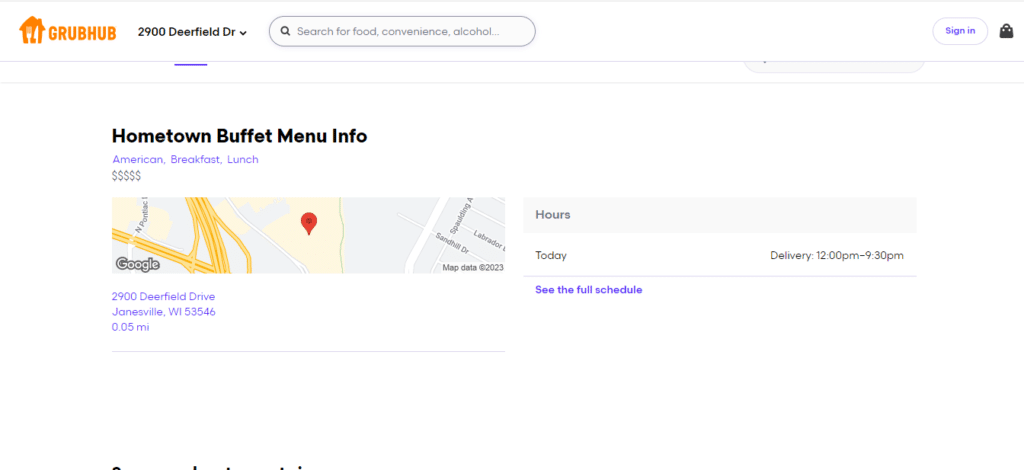Open the Lunch cuisine link
The height and width of the screenshot is (470, 1024).
coord(243,159)
